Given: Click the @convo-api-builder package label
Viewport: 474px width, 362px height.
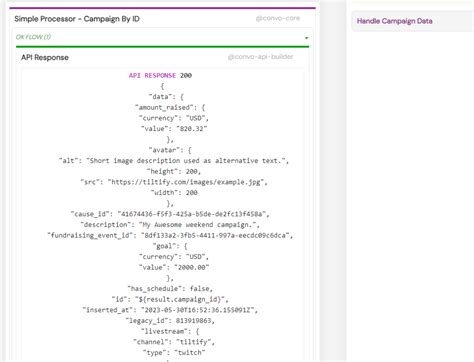Looking at the screenshot, I should click(x=260, y=57).
